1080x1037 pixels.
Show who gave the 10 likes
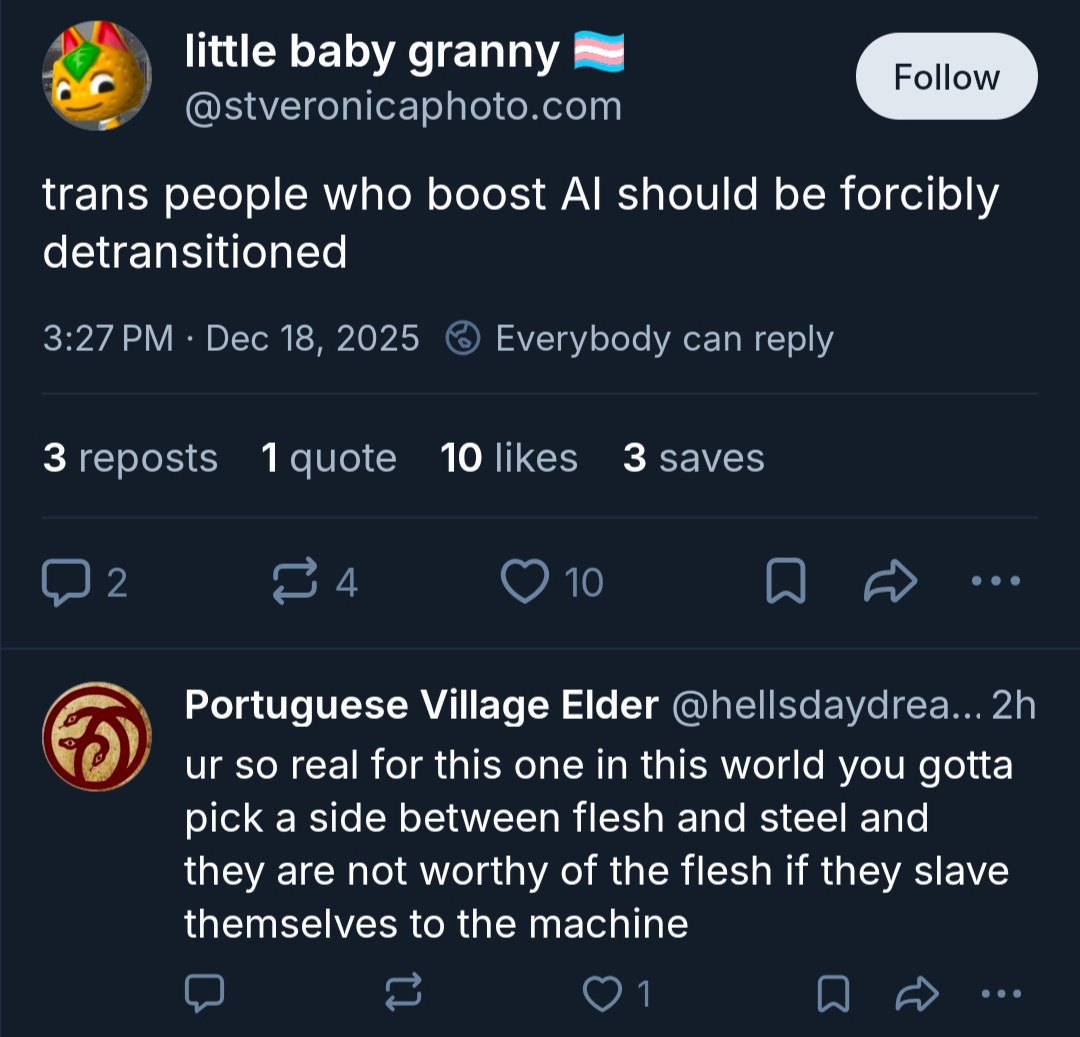[509, 458]
